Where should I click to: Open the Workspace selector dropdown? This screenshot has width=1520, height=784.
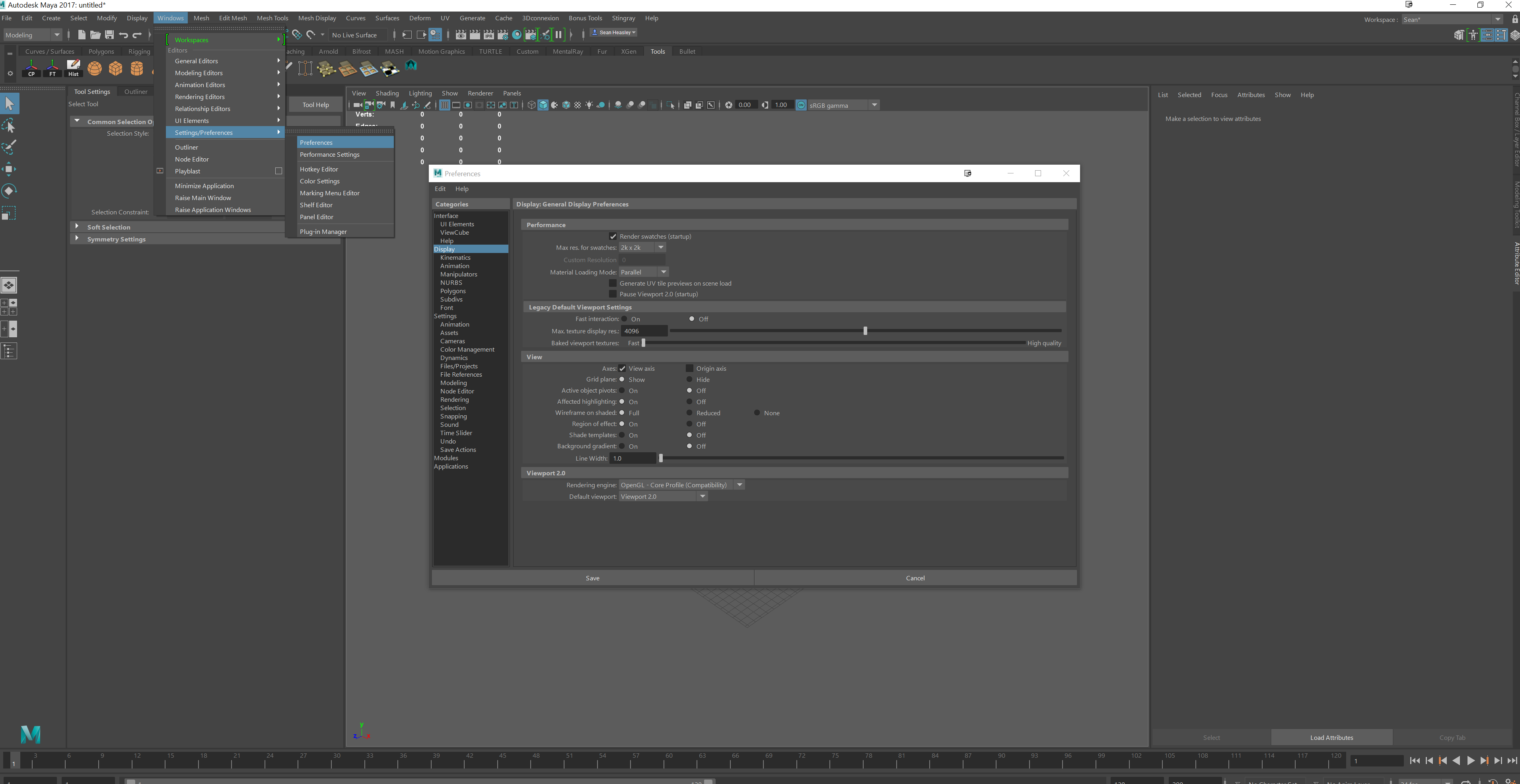tap(1452, 19)
